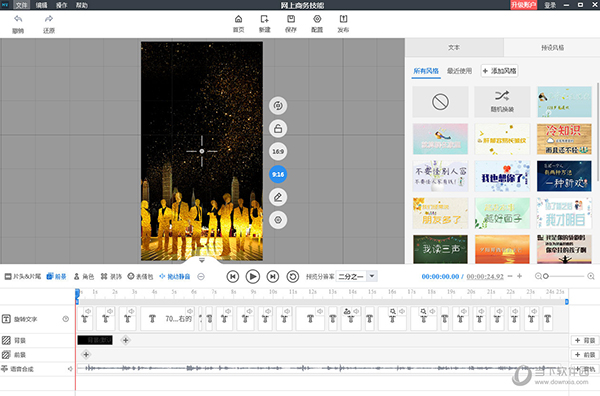Click the timeline zoom-in magnifier
This screenshot has width=600, height=396.
[x=591, y=276]
